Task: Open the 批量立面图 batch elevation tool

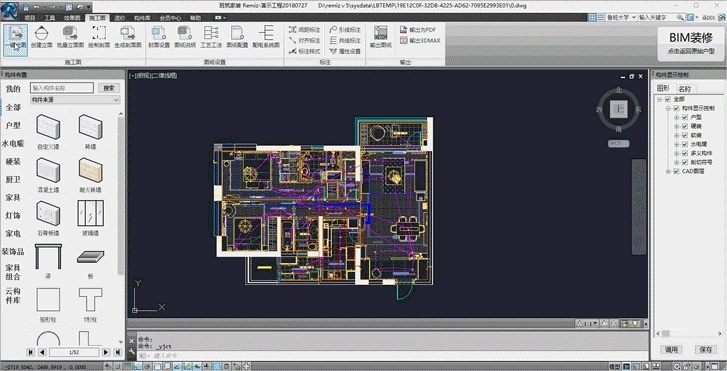Action: click(x=70, y=37)
